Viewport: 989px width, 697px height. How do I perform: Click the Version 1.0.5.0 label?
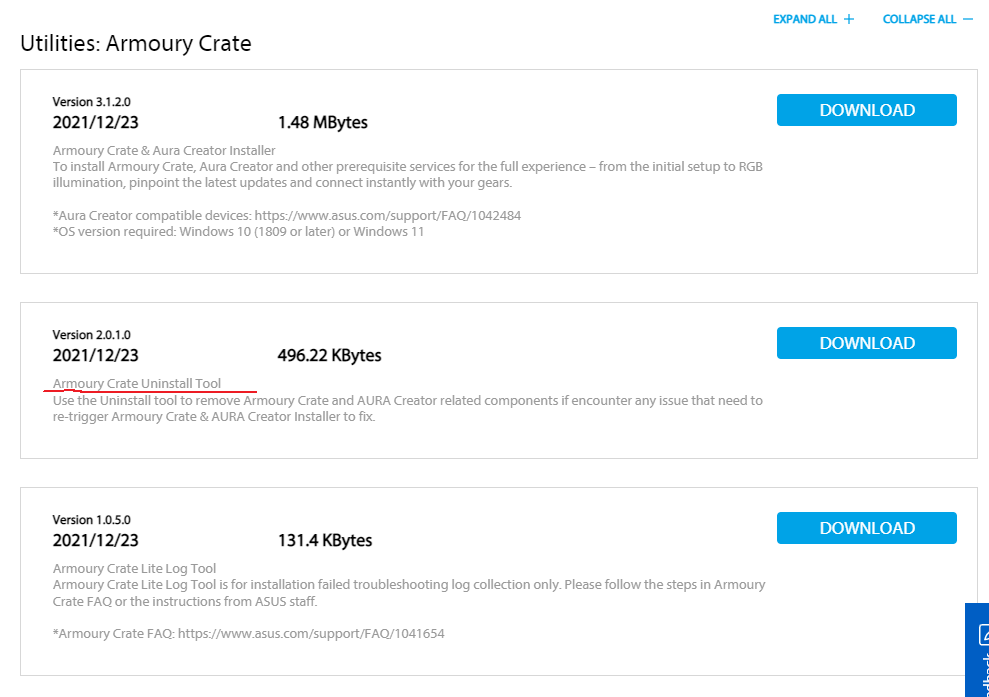[91, 520]
